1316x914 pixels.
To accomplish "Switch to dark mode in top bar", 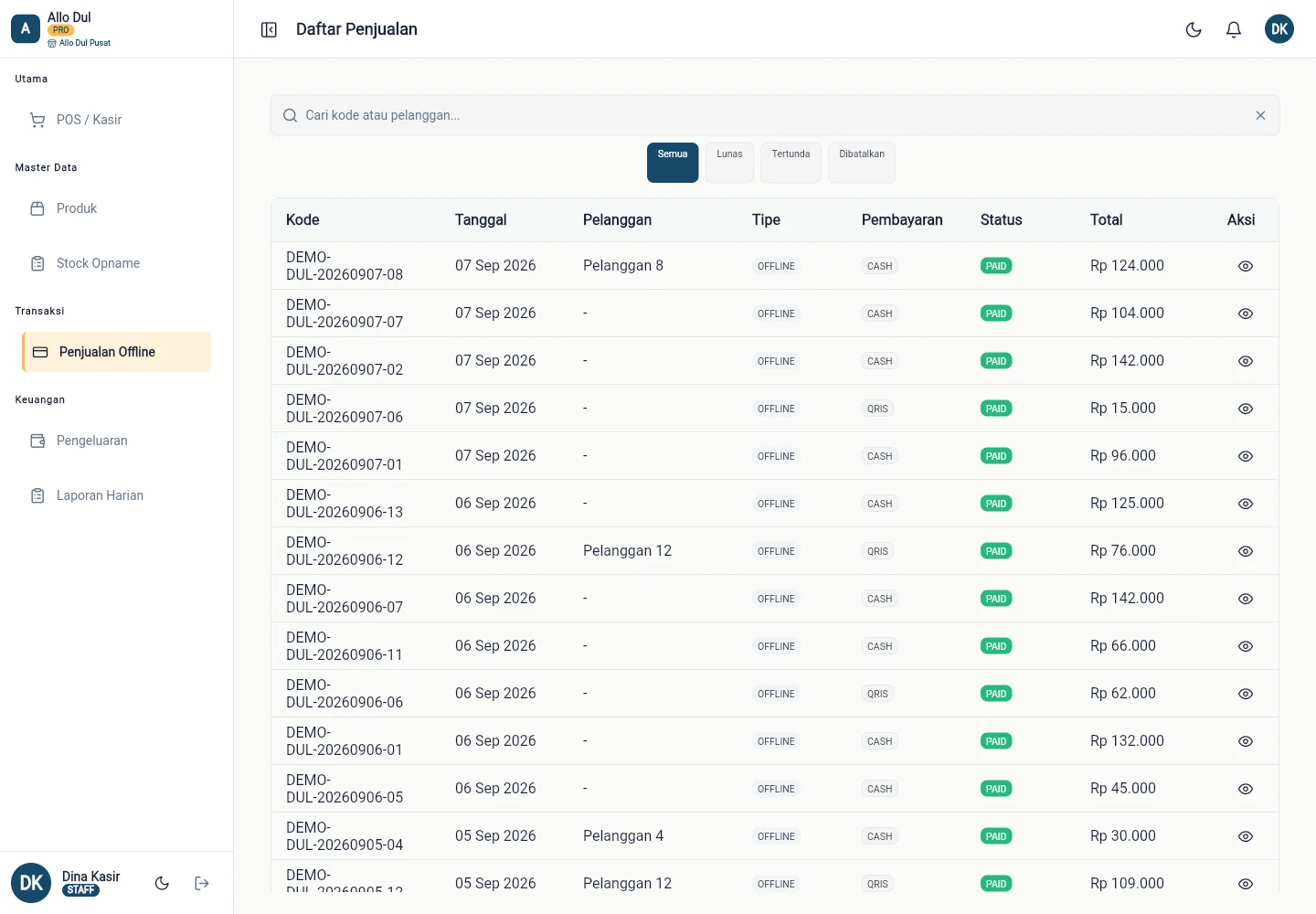I will pos(1194,29).
